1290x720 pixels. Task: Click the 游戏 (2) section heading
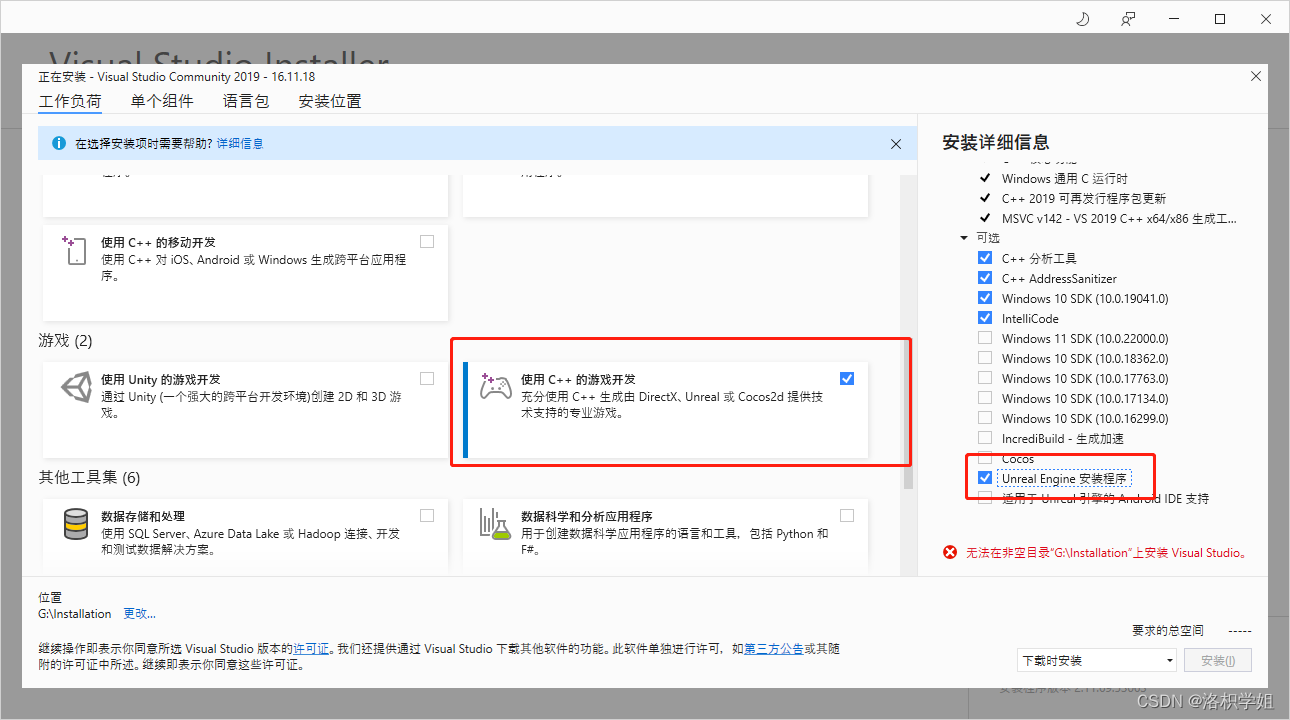[x=65, y=341]
